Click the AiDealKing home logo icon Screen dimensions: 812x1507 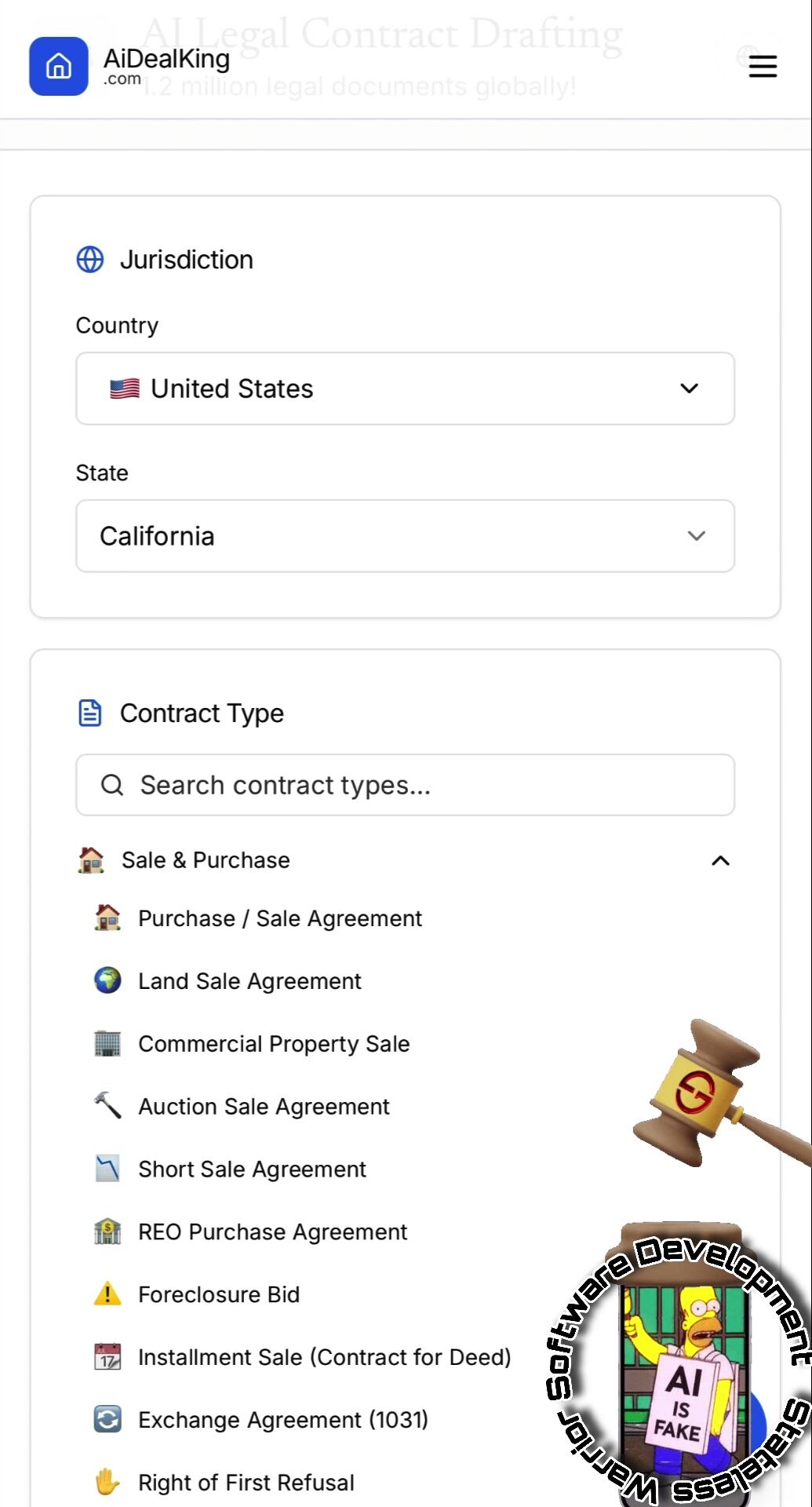point(59,67)
